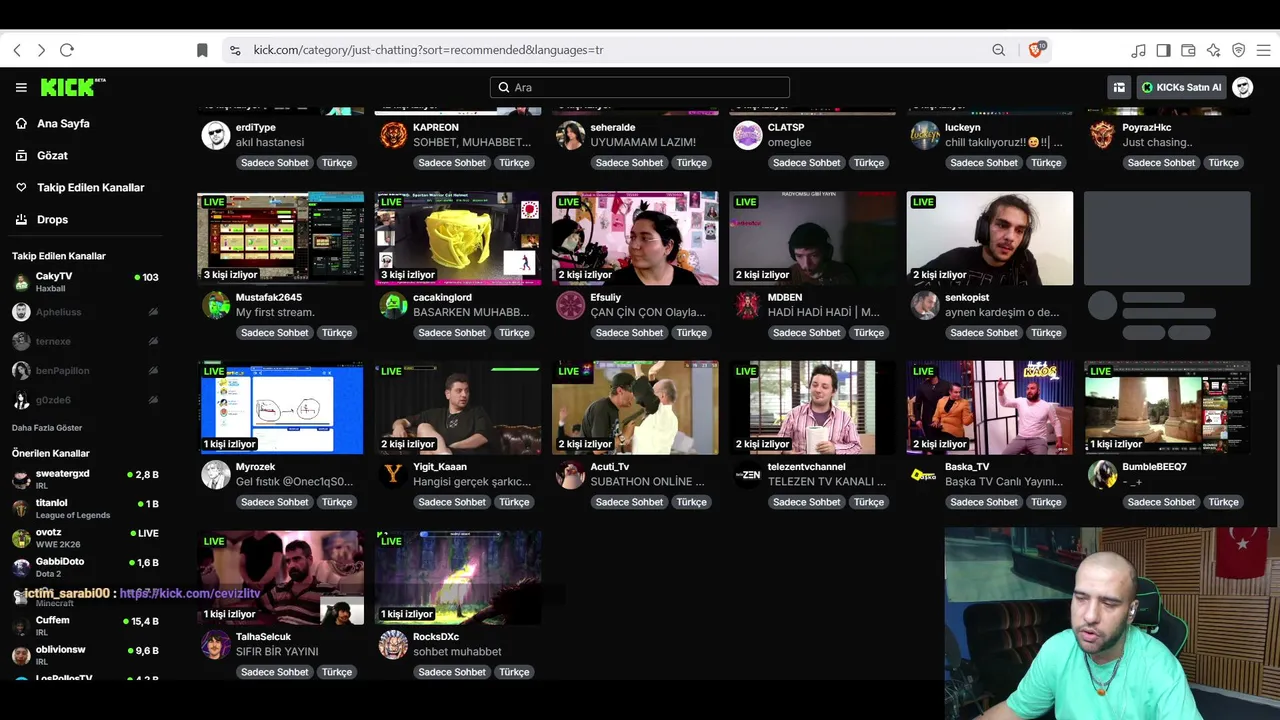Click Türkçe tag under senkopist
Image resolution: width=1280 pixels, height=720 pixels.
pos(1046,333)
